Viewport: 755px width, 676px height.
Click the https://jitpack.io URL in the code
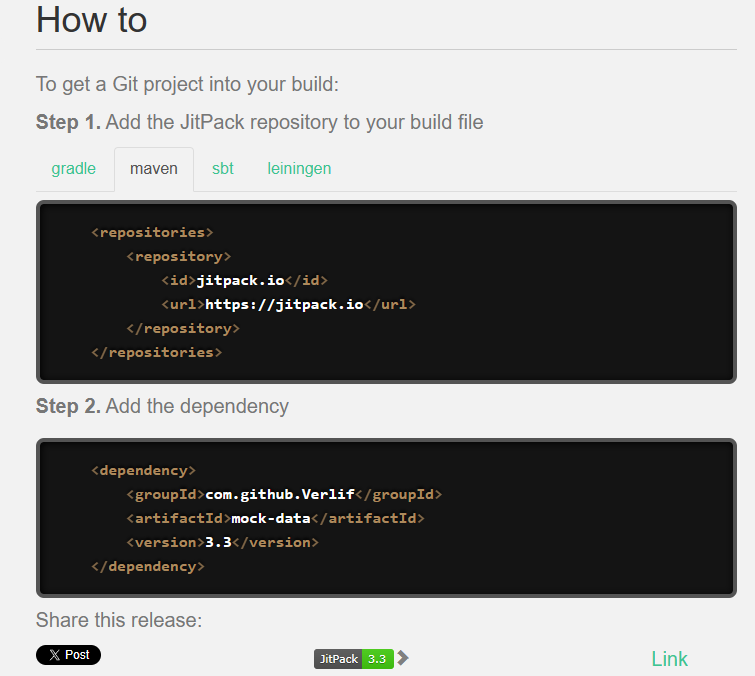284,304
